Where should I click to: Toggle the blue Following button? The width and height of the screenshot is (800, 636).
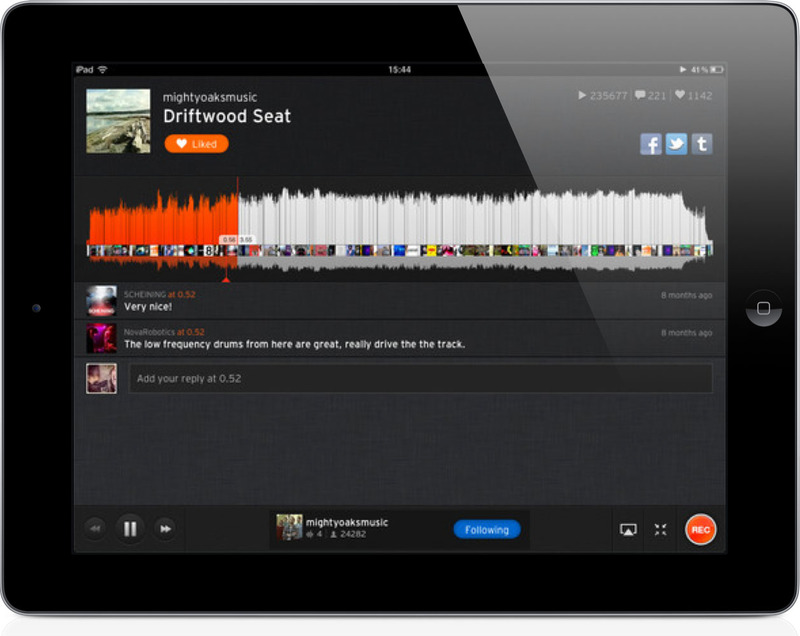487,530
